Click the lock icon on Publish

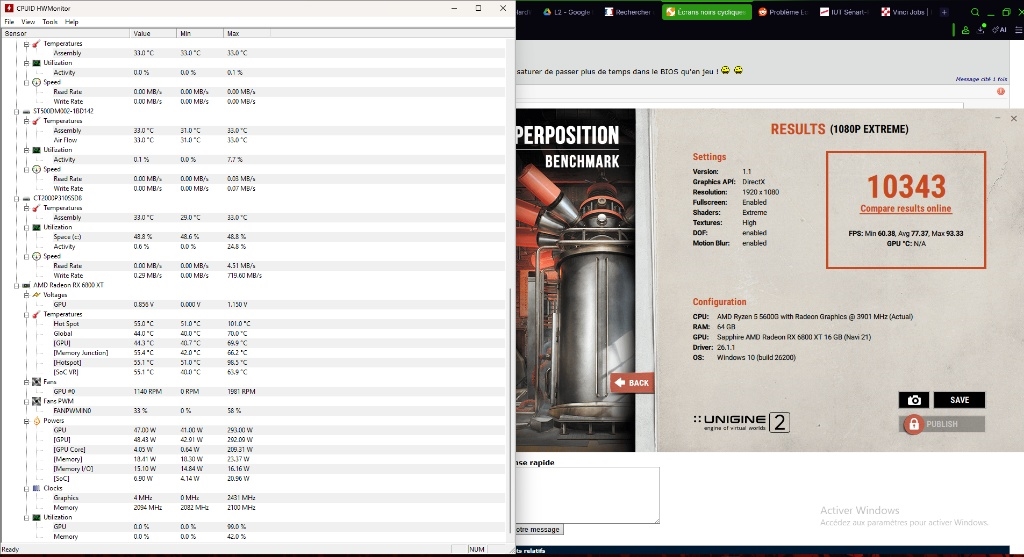914,424
